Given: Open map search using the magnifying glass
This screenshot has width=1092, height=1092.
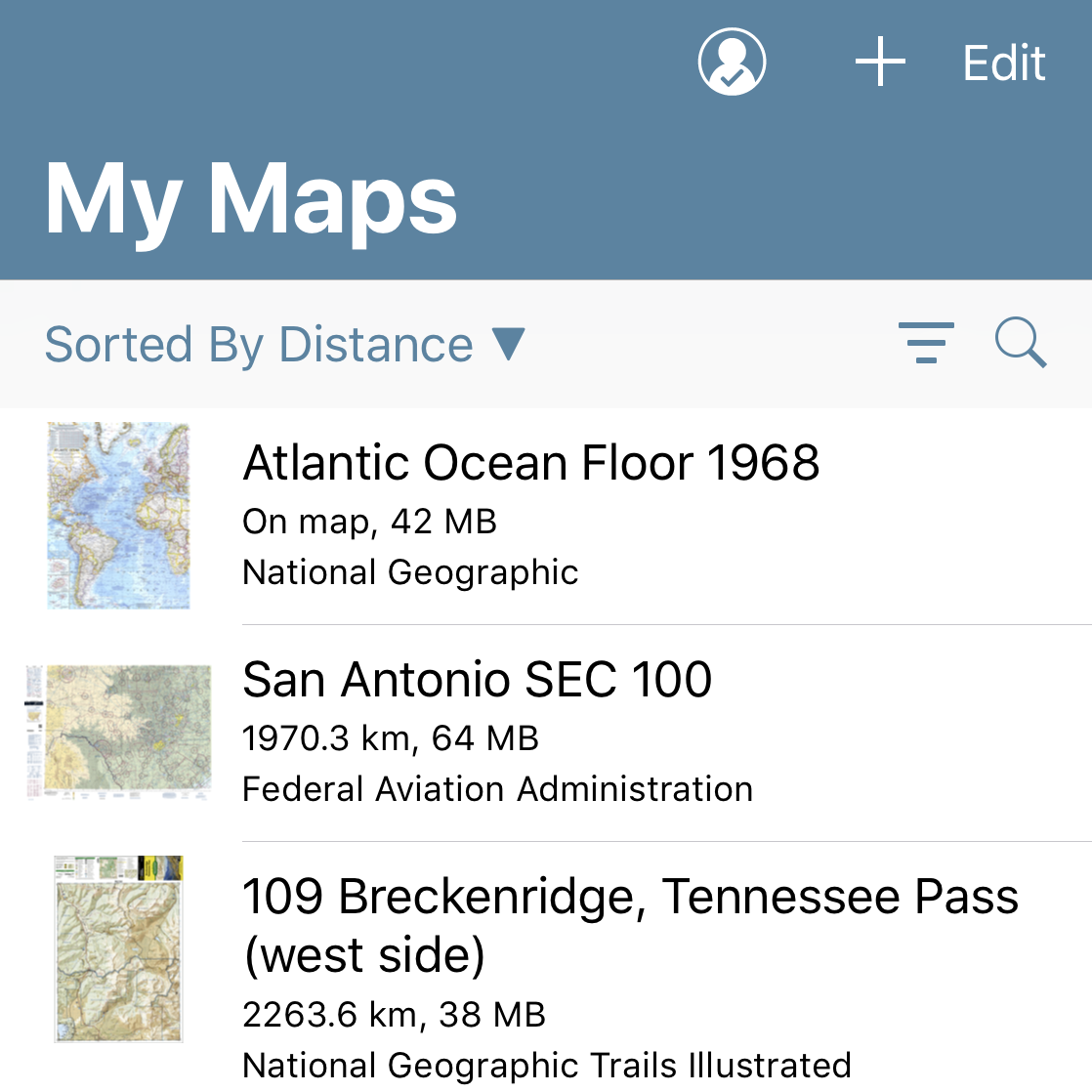Looking at the screenshot, I should 1020,344.
